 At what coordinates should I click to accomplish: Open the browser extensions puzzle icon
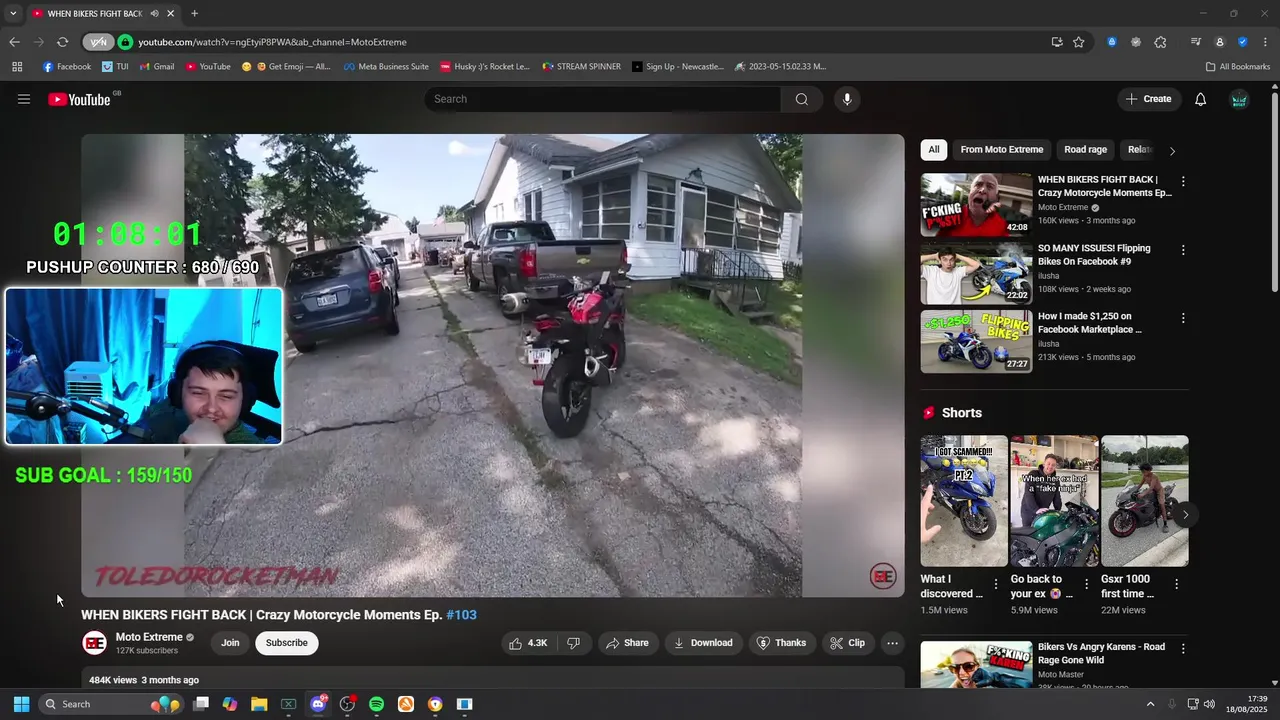point(1160,42)
